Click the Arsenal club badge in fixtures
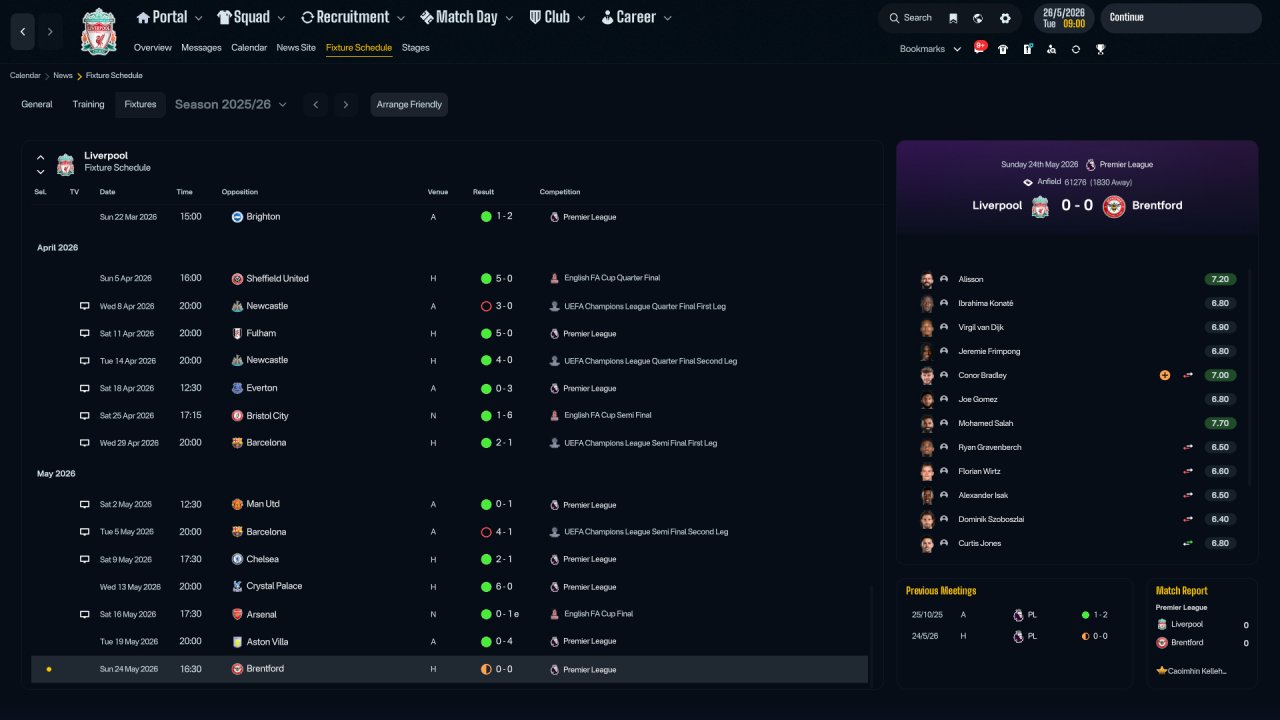1280x720 pixels. pos(238,614)
